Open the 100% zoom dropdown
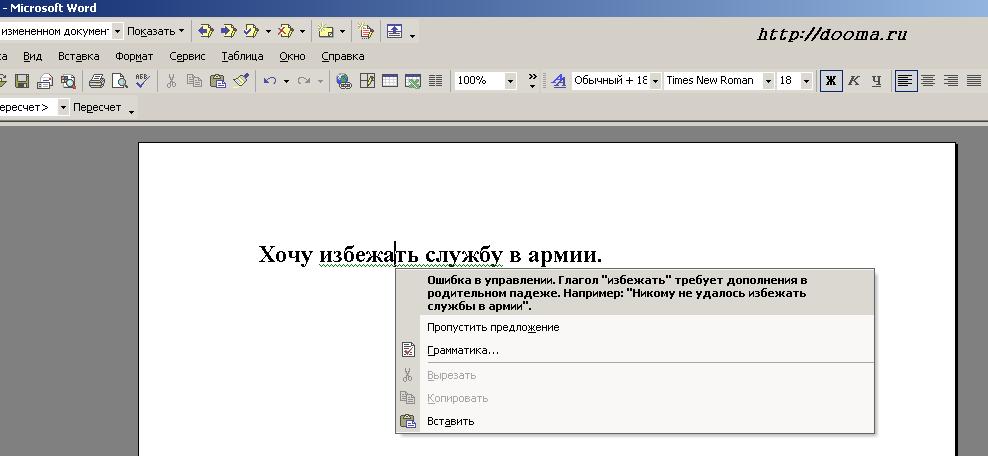Image resolution: width=988 pixels, height=456 pixels. [x=510, y=81]
